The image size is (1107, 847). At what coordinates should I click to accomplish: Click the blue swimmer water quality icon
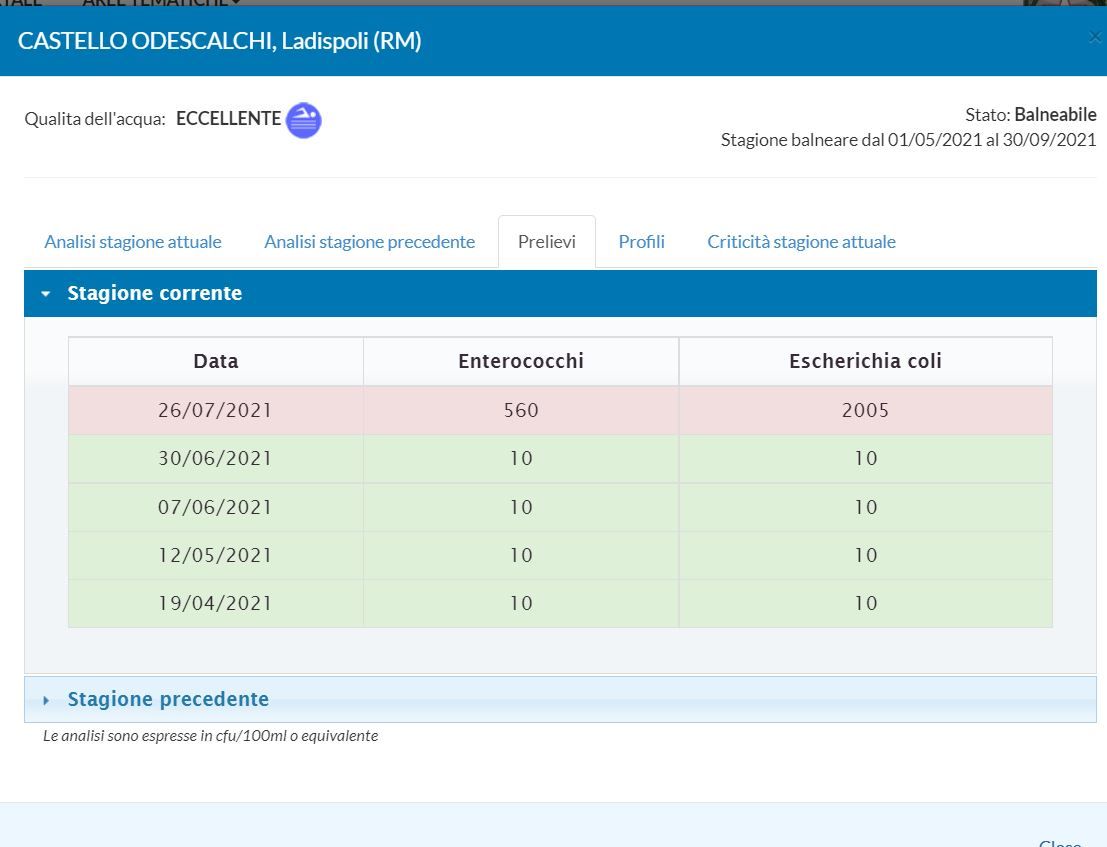[x=303, y=120]
